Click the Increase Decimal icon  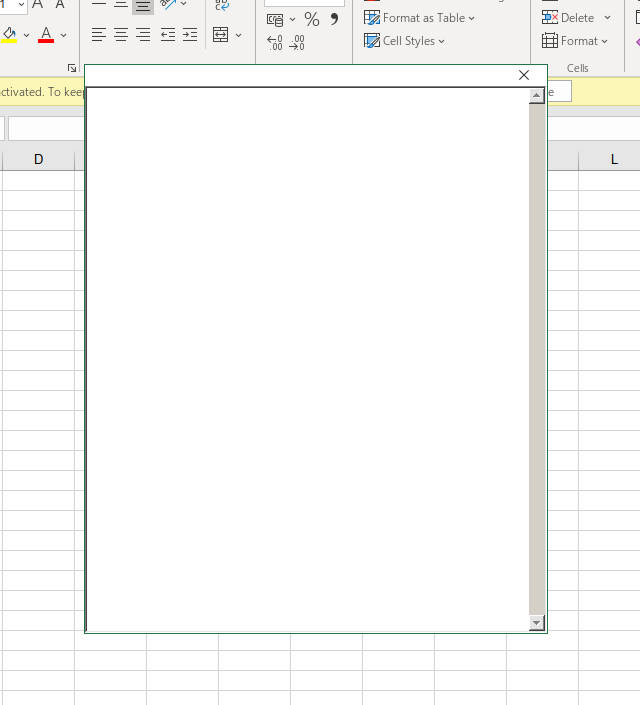coord(275,43)
